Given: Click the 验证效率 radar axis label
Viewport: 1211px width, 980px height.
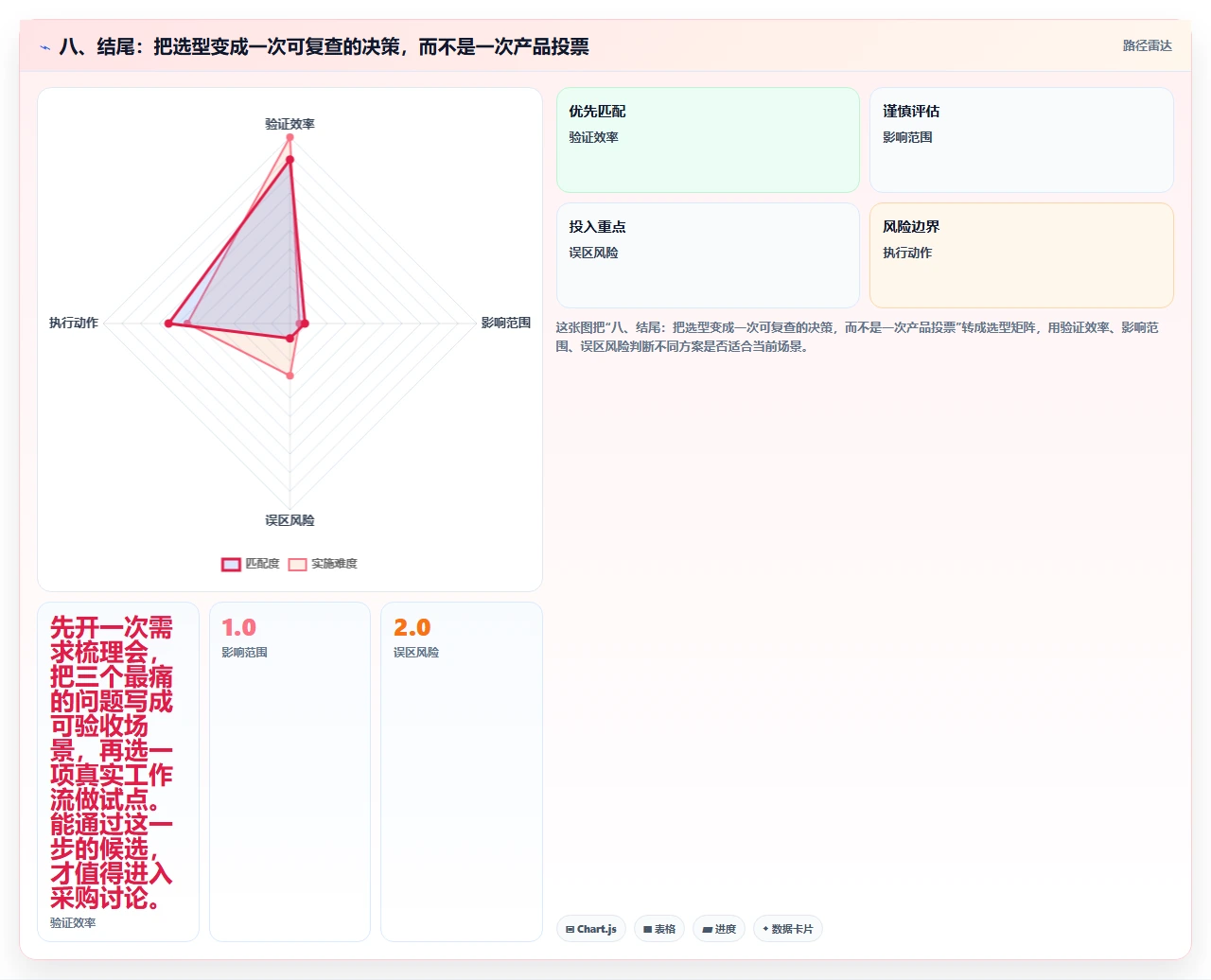Looking at the screenshot, I should coord(290,124).
